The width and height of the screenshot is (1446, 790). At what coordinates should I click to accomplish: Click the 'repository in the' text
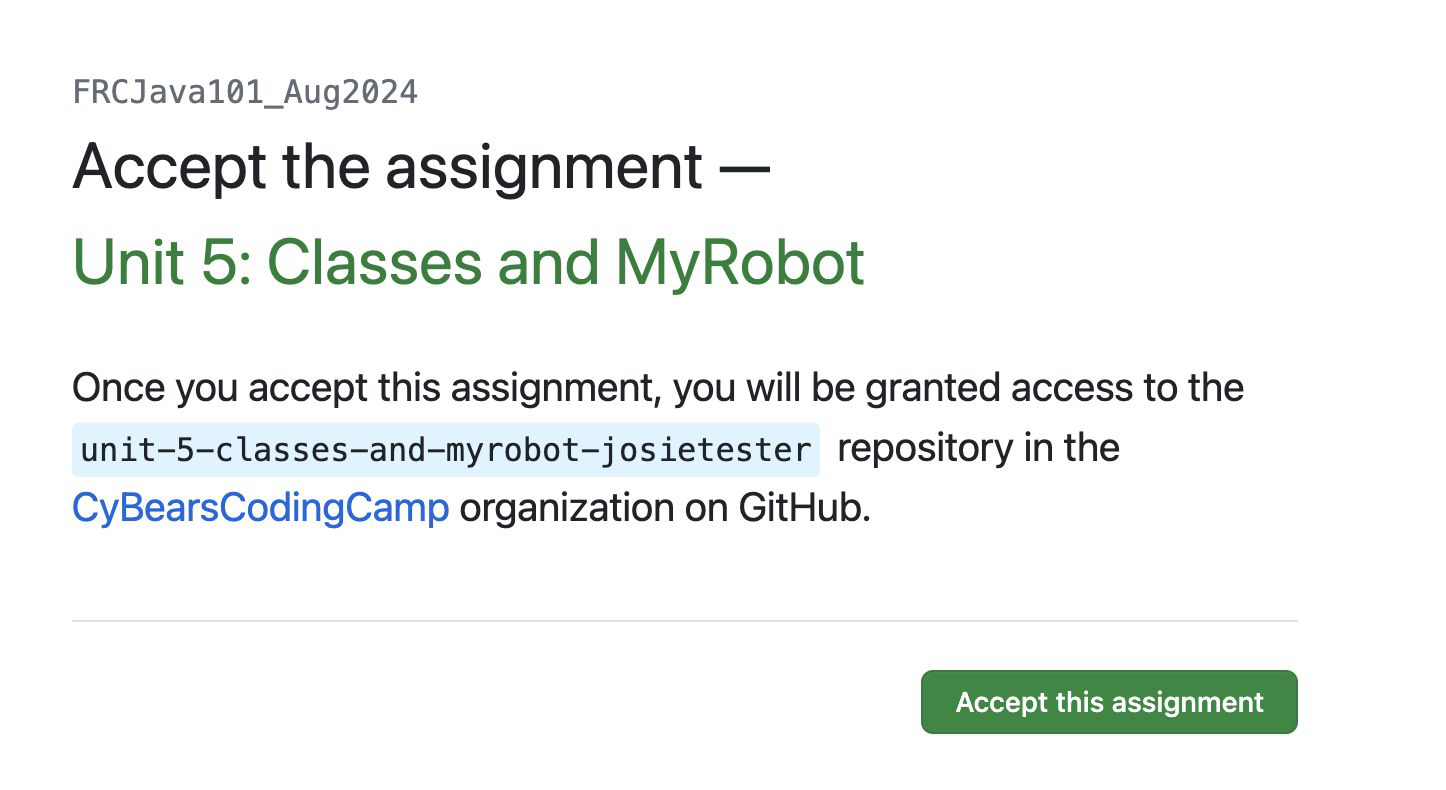(x=978, y=449)
